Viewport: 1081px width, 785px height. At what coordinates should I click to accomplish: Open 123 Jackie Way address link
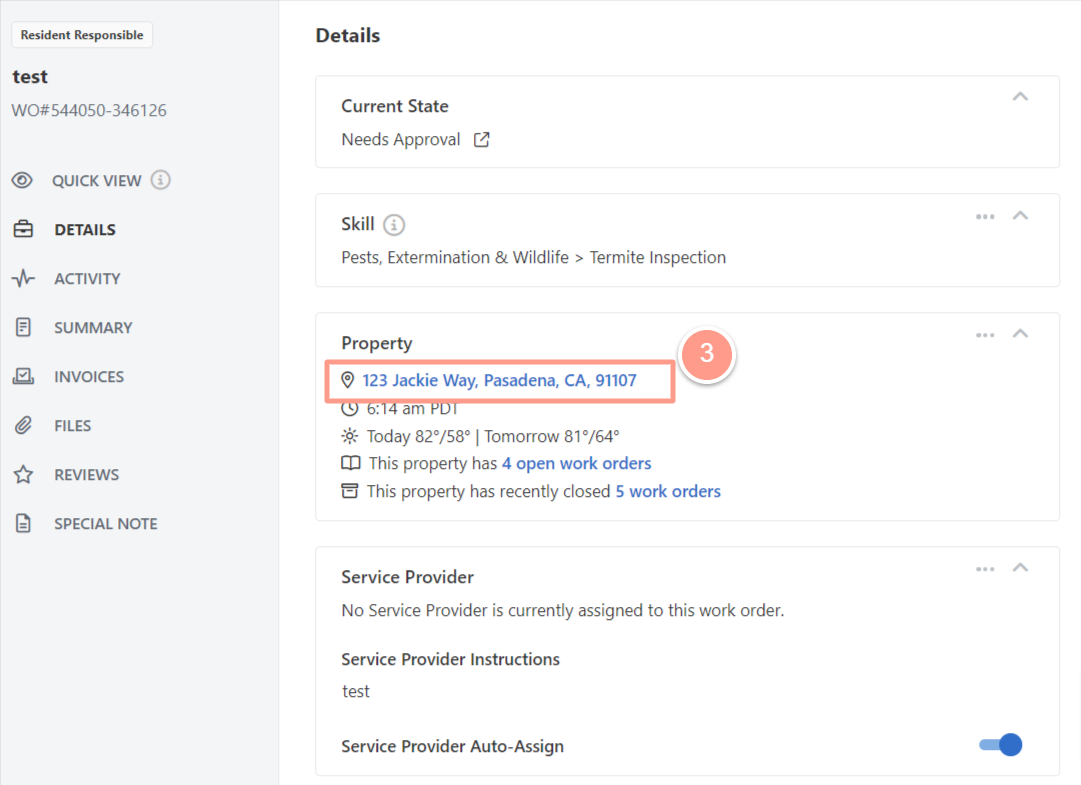(x=499, y=380)
